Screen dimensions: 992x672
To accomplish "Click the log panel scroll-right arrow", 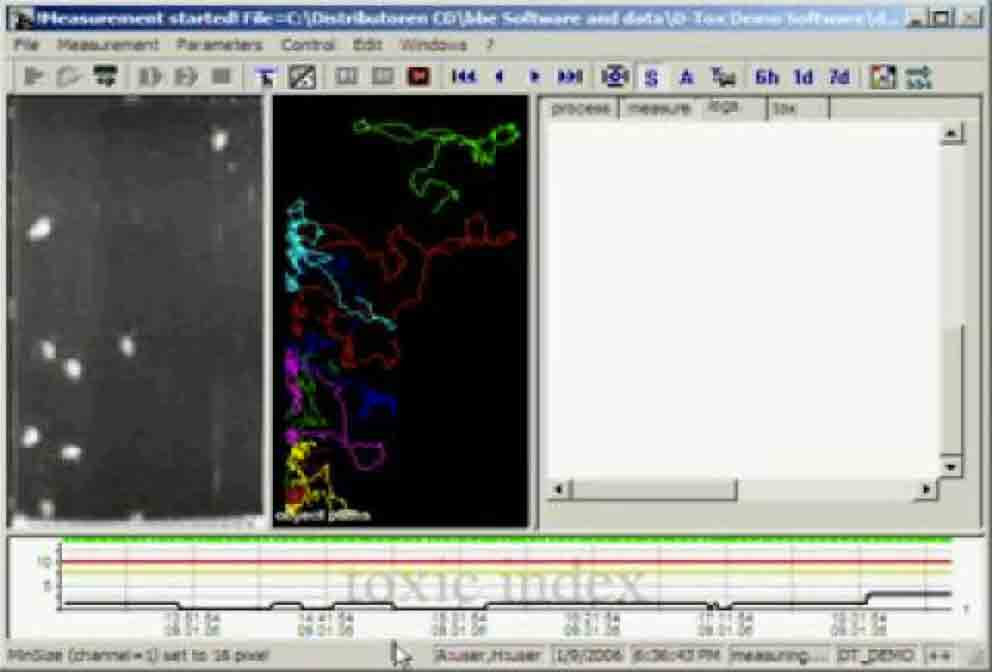I will coord(926,489).
